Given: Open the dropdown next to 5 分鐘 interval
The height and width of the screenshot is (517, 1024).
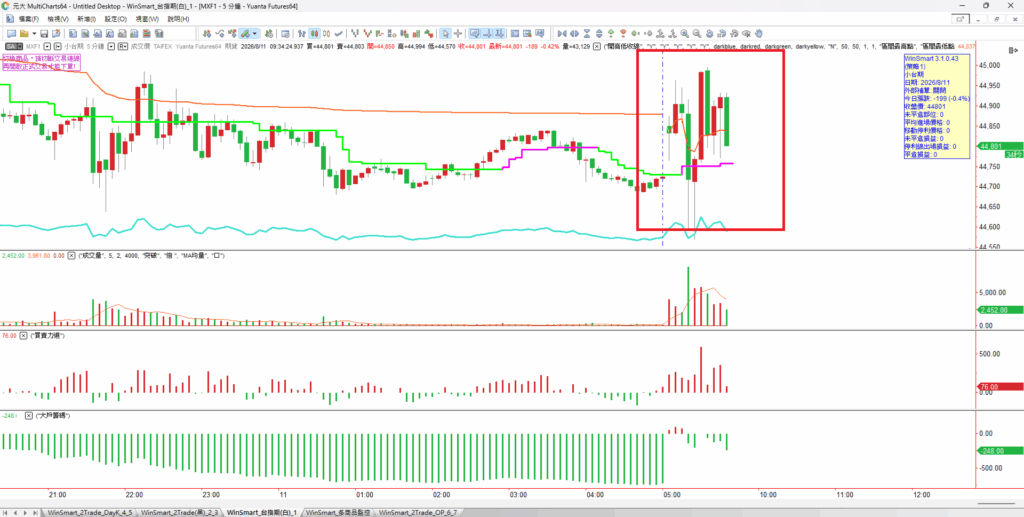Looking at the screenshot, I should [111, 46].
